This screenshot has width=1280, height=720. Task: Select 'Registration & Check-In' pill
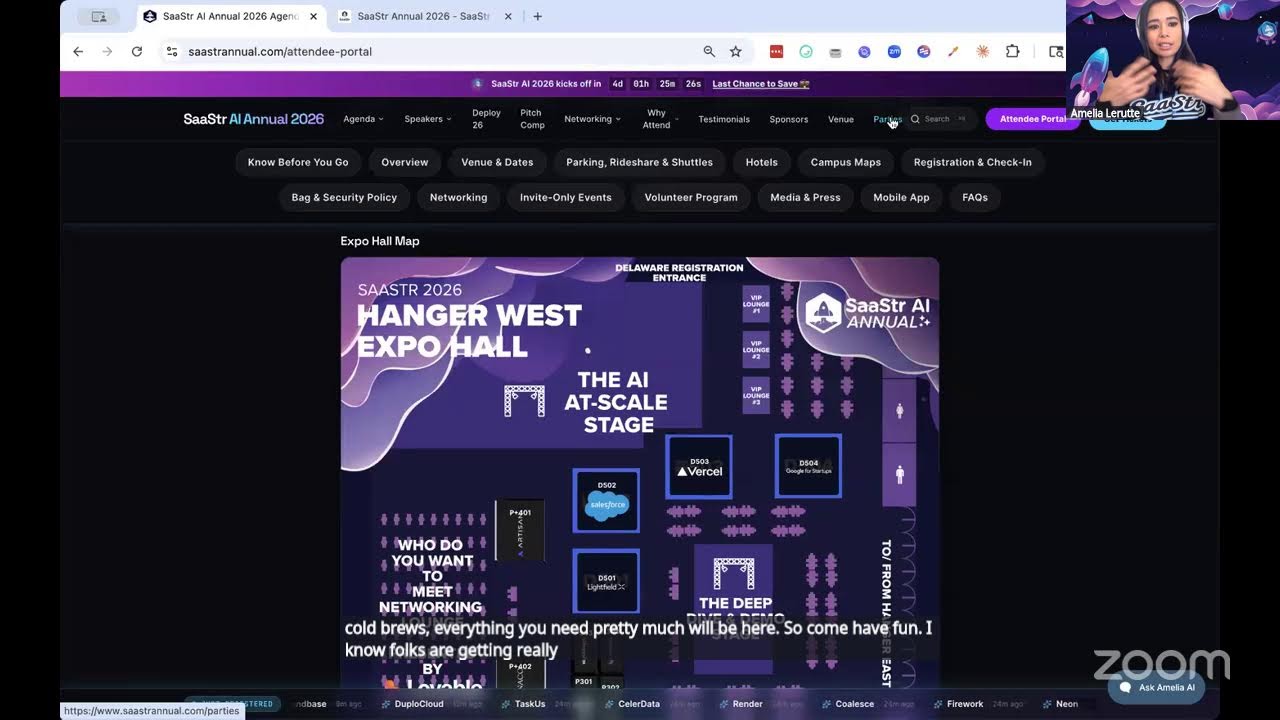click(973, 162)
